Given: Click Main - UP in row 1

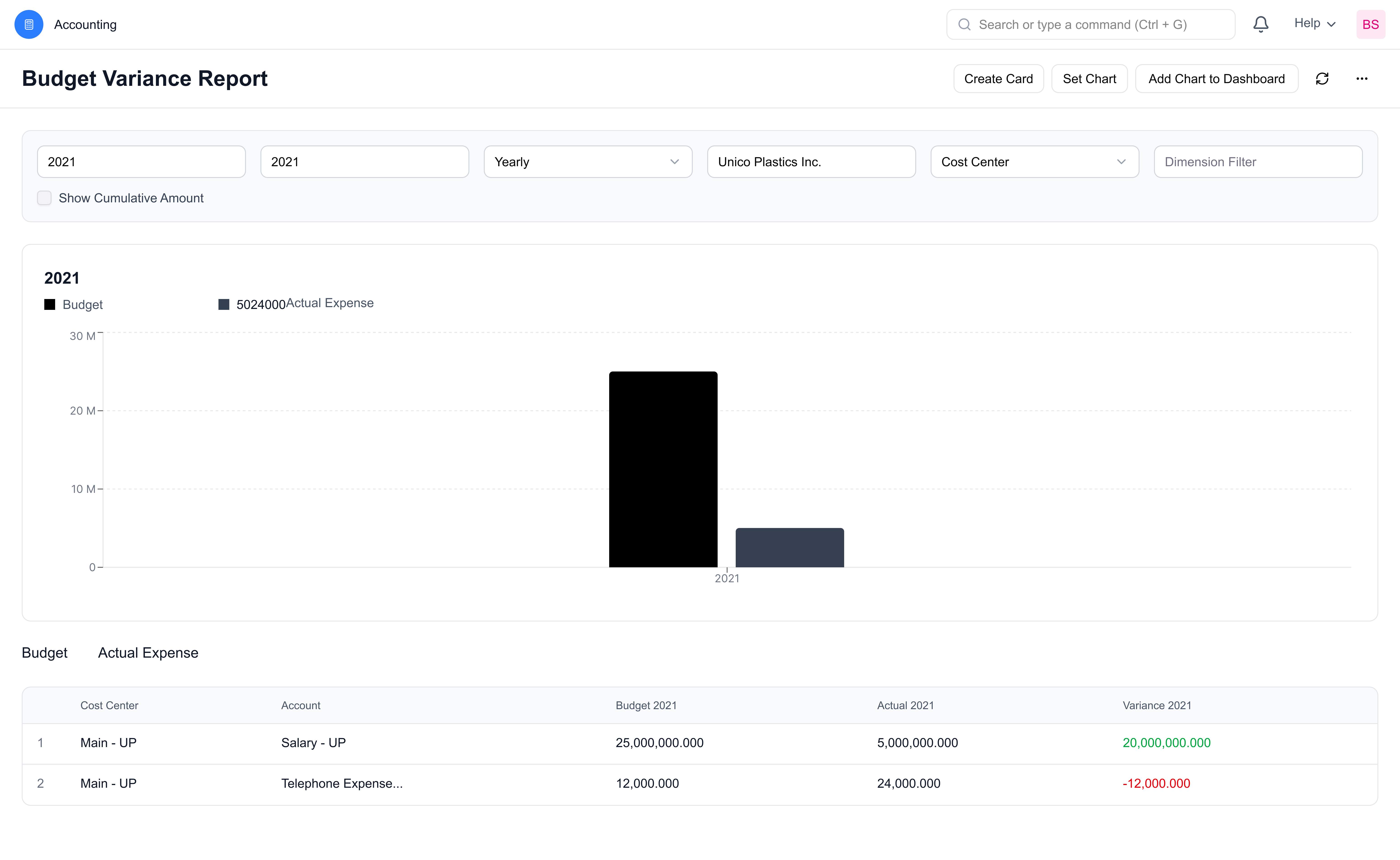Looking at the screenshot, I should pyautogui.click(x=109, y=743).
